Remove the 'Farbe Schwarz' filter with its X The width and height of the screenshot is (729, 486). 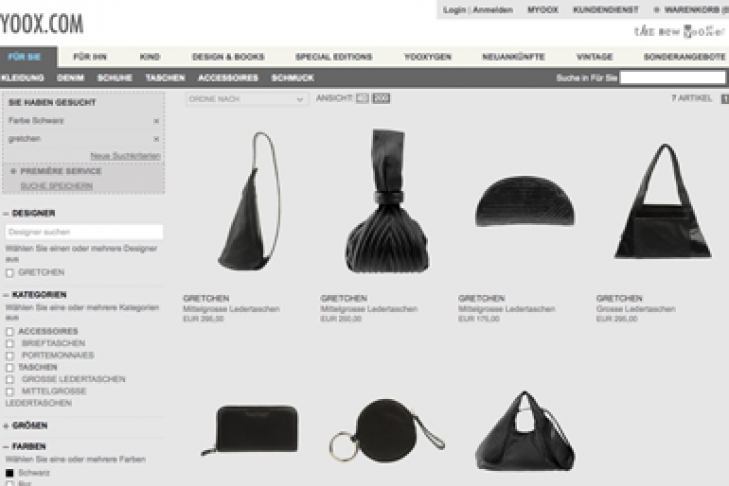pos(156,121)
